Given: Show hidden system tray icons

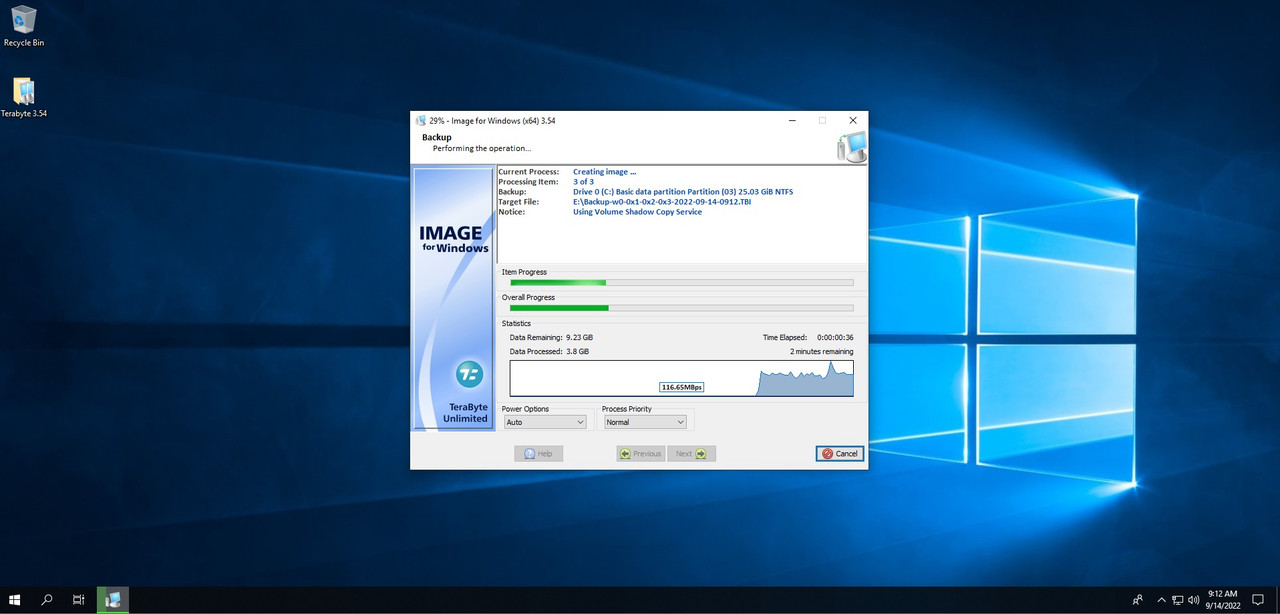Looking at the screenshot, I should coord(1160,600).
